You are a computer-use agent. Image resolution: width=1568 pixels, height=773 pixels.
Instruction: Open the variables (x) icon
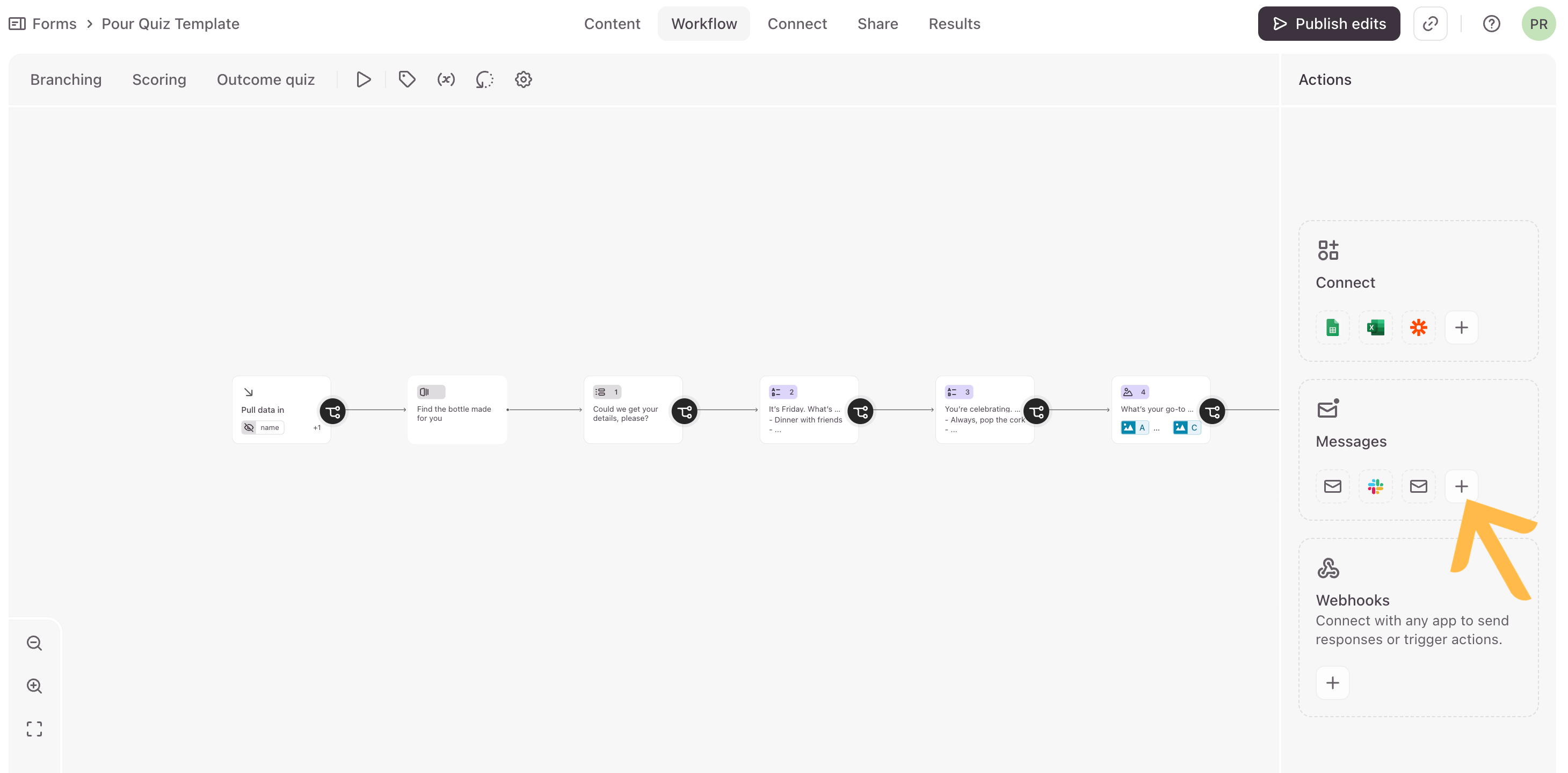(446, 80)
